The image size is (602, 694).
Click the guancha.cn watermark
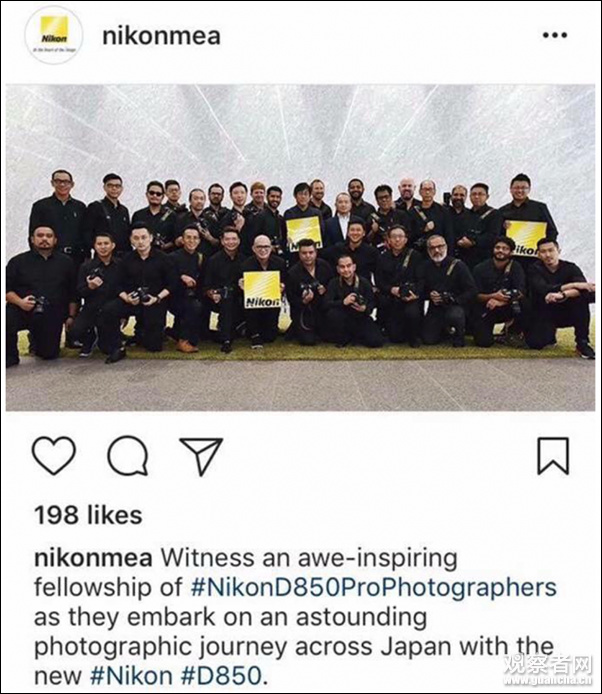(x=548, y=670)
